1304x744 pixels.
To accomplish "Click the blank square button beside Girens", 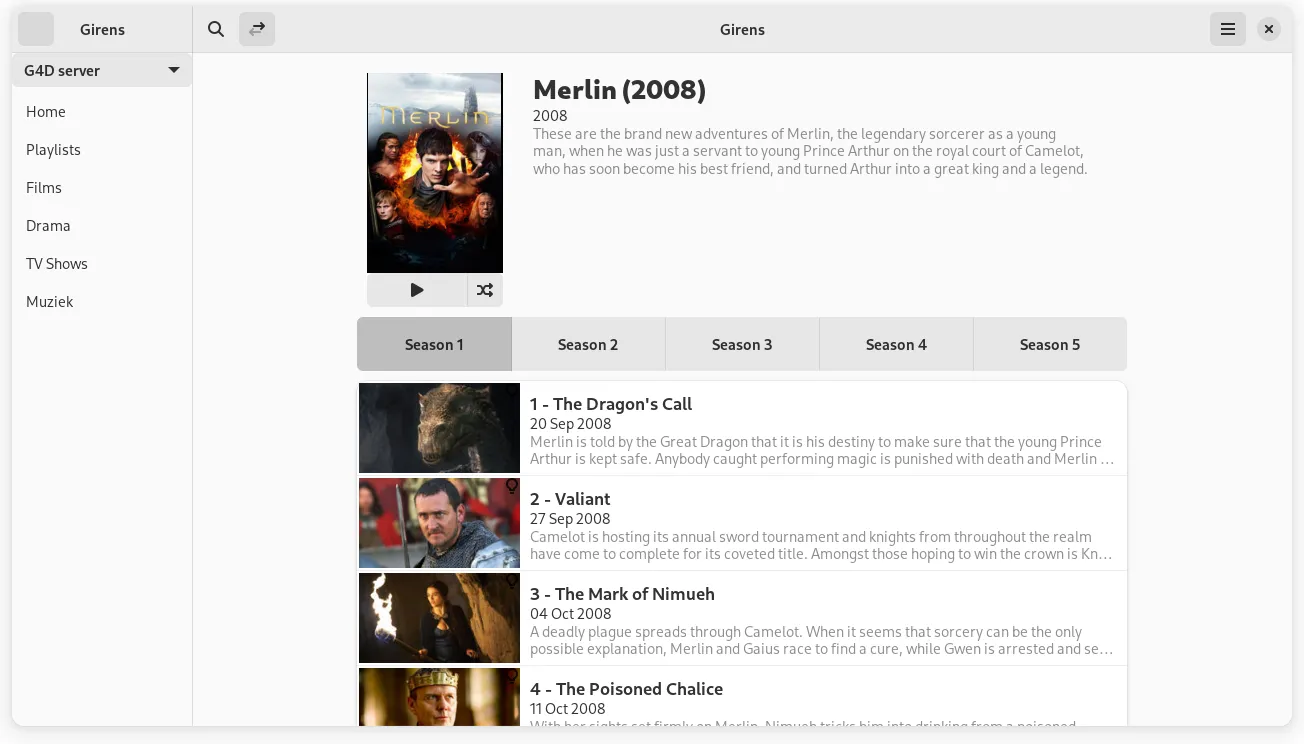I will coord(36,29).
